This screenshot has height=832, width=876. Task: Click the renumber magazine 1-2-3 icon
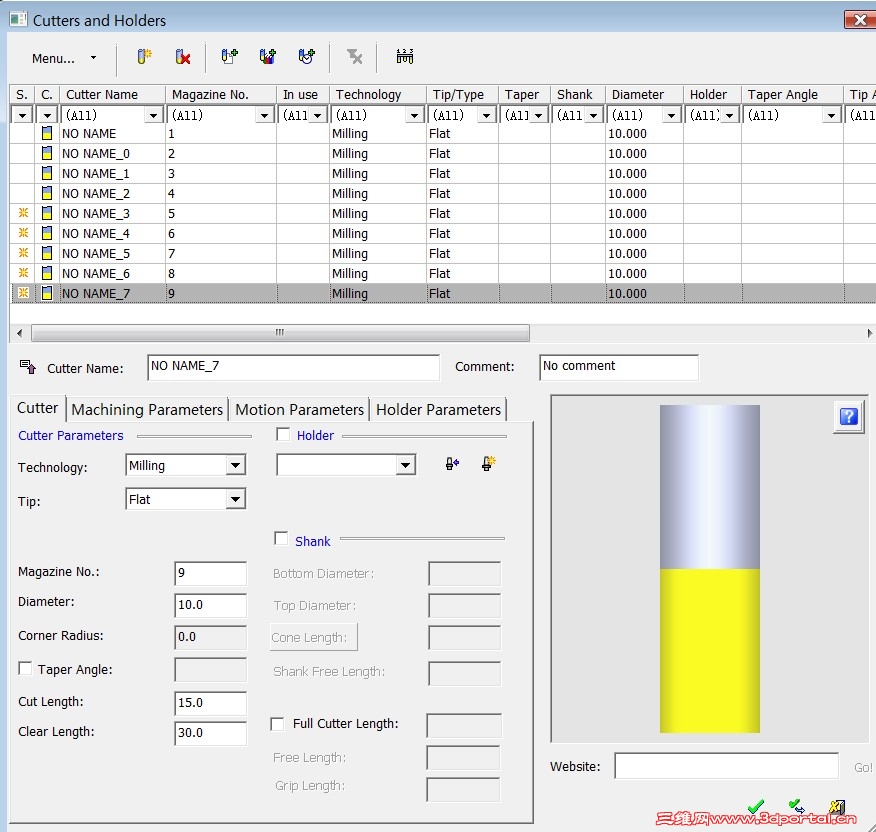[x=404, y=56]
